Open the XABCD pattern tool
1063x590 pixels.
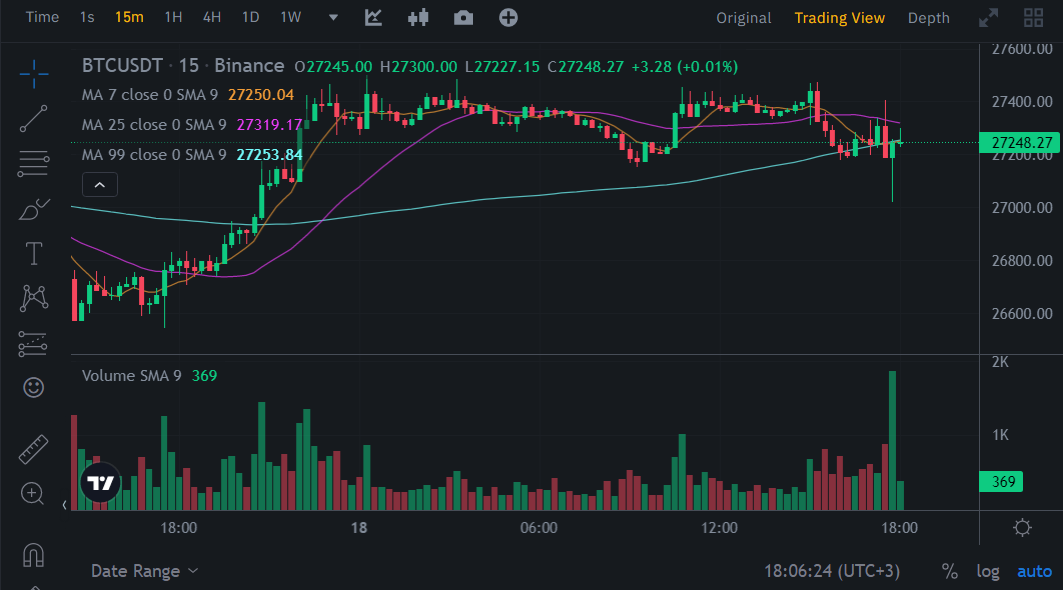tap(33, 298)
